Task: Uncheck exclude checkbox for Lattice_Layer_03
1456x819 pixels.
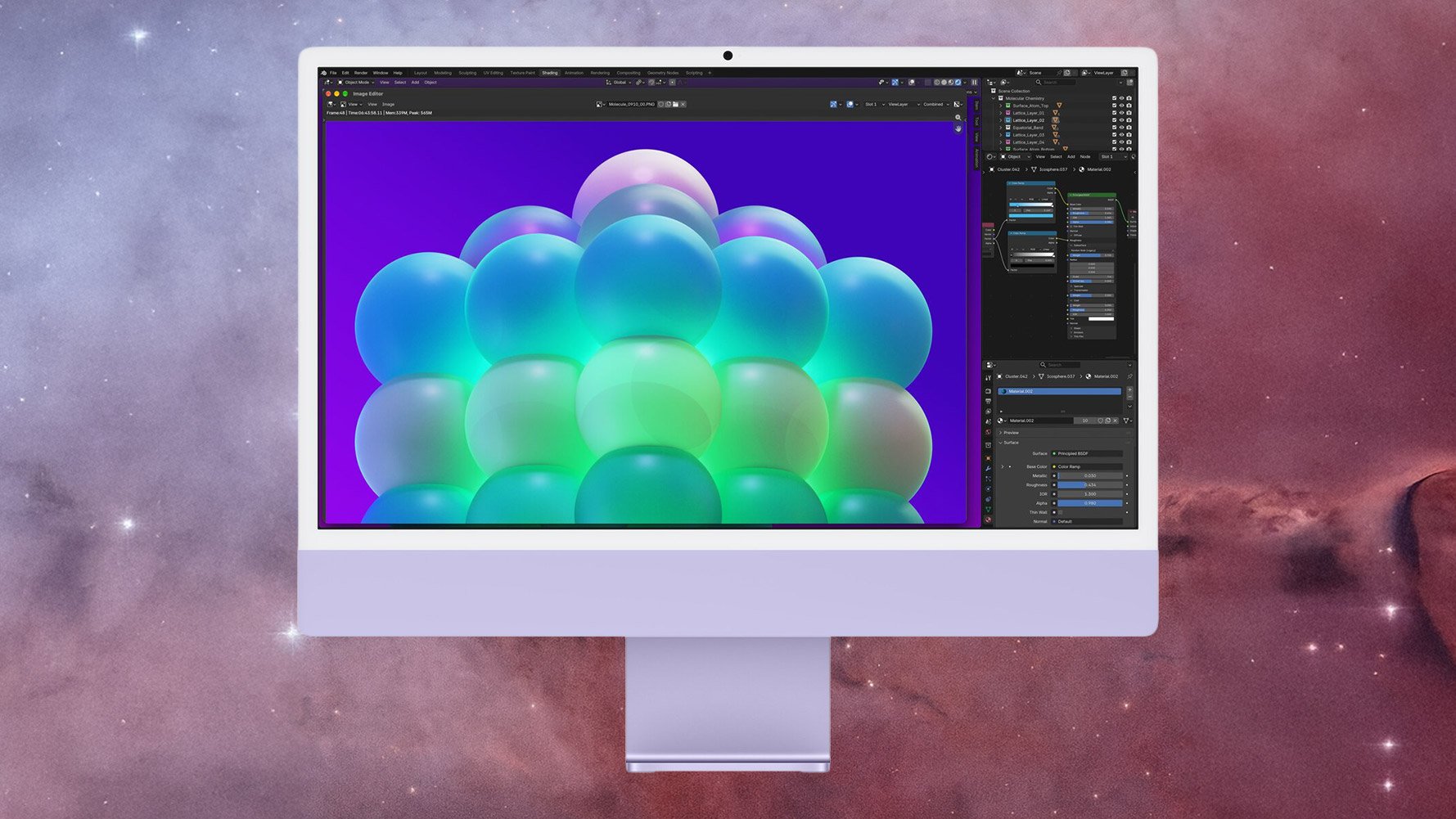Action: tap(1114, 135)
